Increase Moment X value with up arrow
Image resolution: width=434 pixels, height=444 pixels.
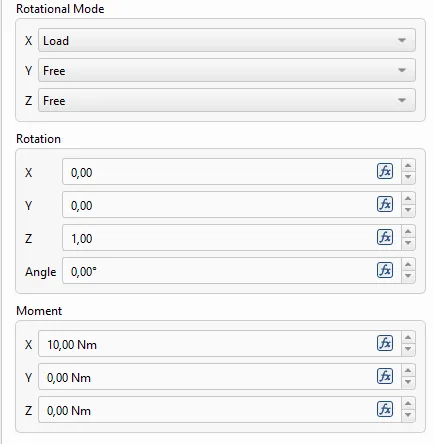pos(408,338)
